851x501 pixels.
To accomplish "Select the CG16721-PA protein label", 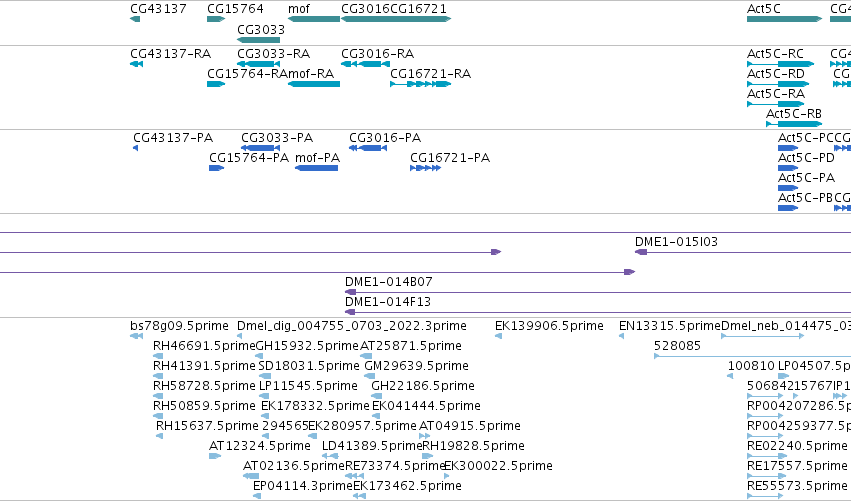I will pos(450,158).
